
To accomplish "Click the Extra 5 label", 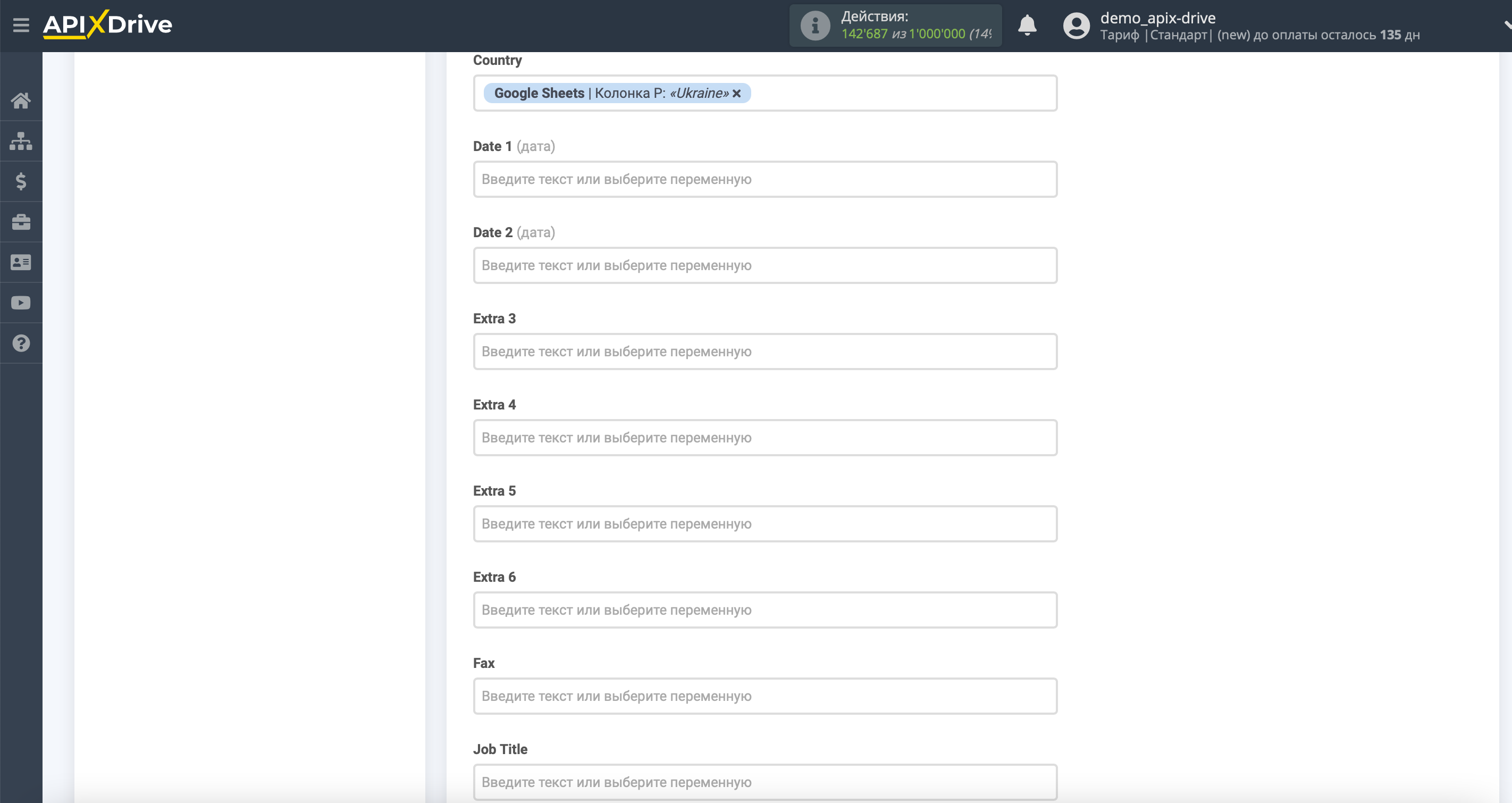I will click(494, 491).
